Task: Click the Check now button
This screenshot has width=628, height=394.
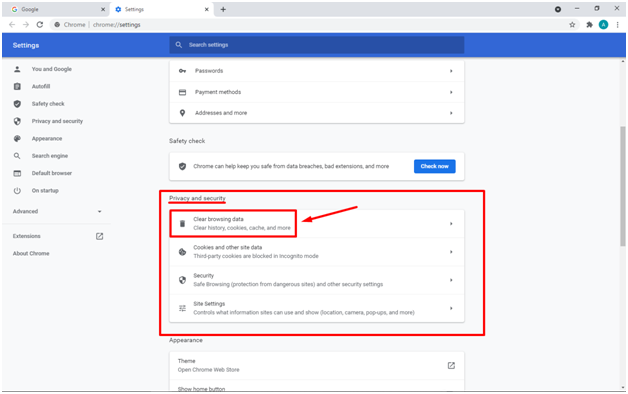Action: pos(435,166)
